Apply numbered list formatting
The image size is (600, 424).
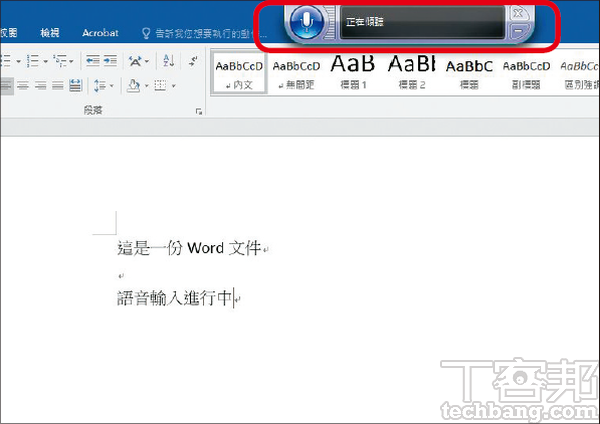[x=34, y=60]
